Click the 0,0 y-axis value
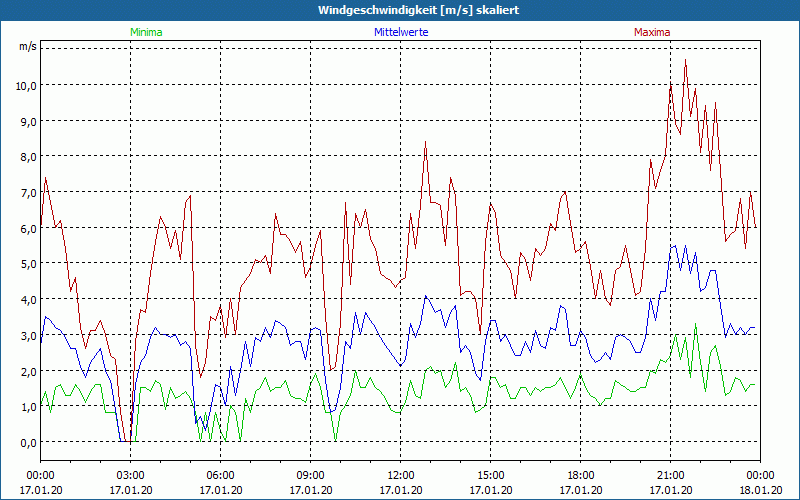The image size is (800, 500). point(28,442)
